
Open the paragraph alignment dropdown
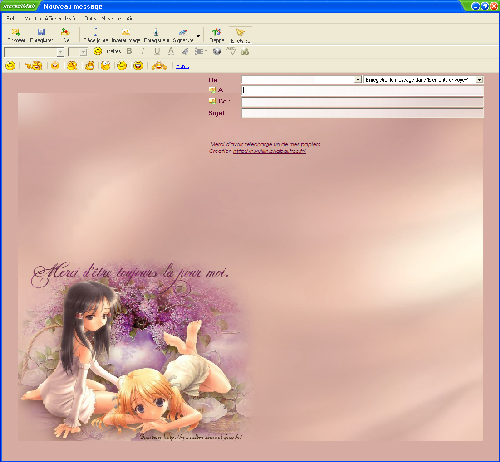pos(201,51)
